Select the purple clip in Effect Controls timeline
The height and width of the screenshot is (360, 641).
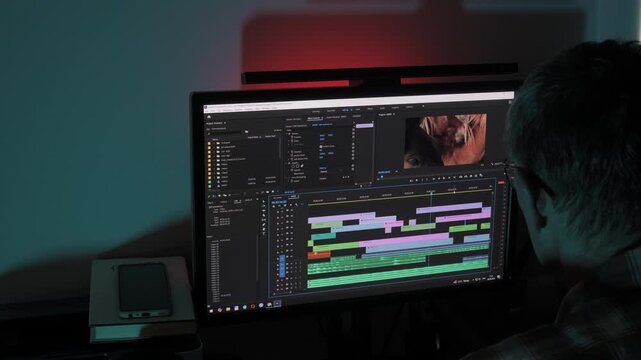[364, 126]
